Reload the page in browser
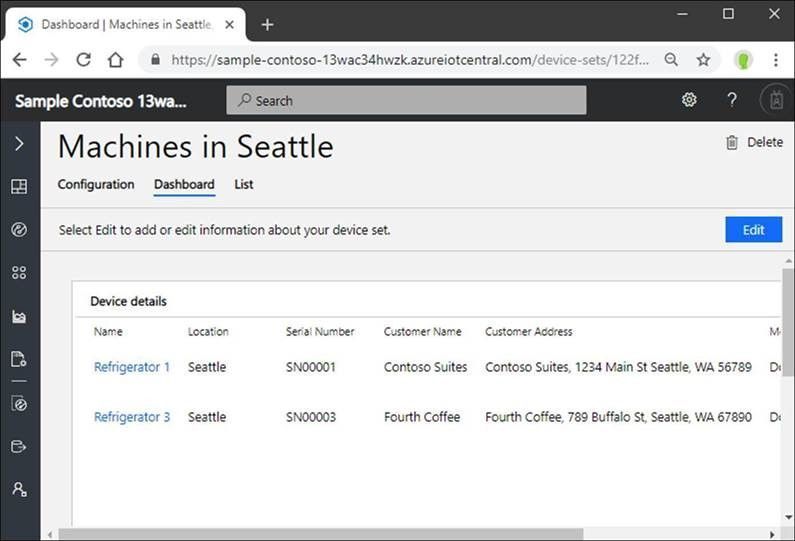 click(84, 60)
